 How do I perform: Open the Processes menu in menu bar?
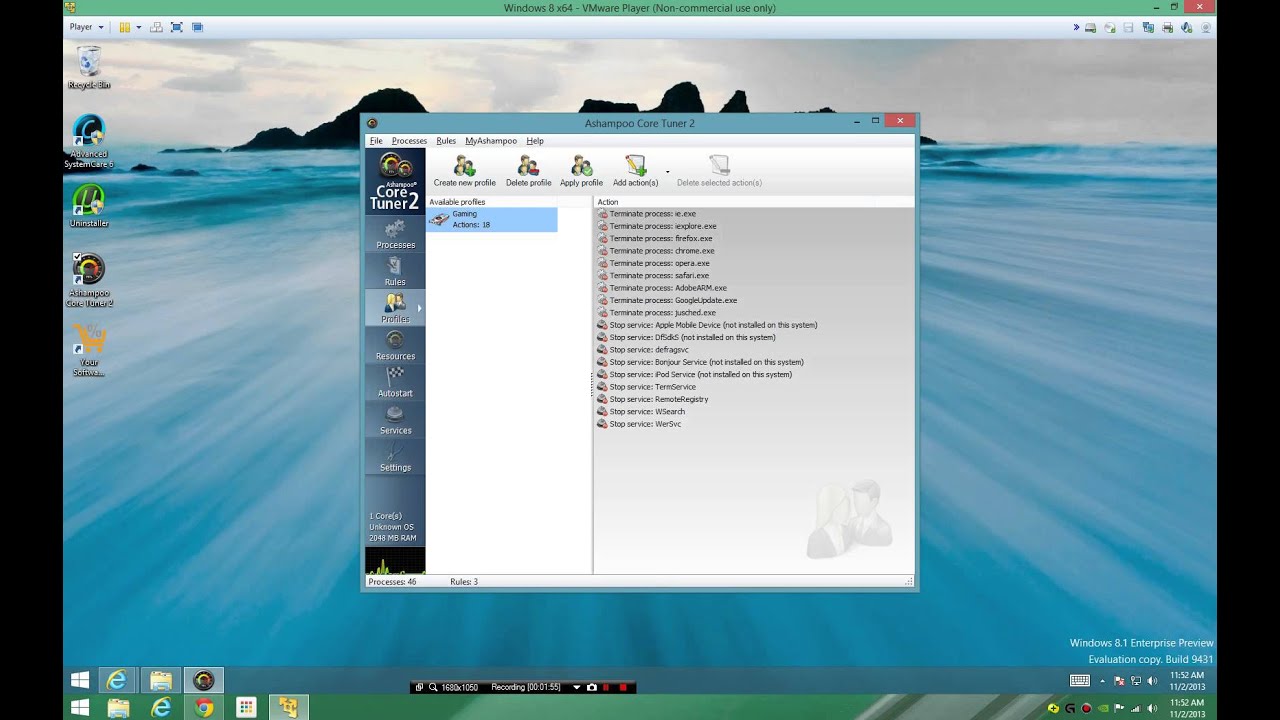click(x=409, y=141)
